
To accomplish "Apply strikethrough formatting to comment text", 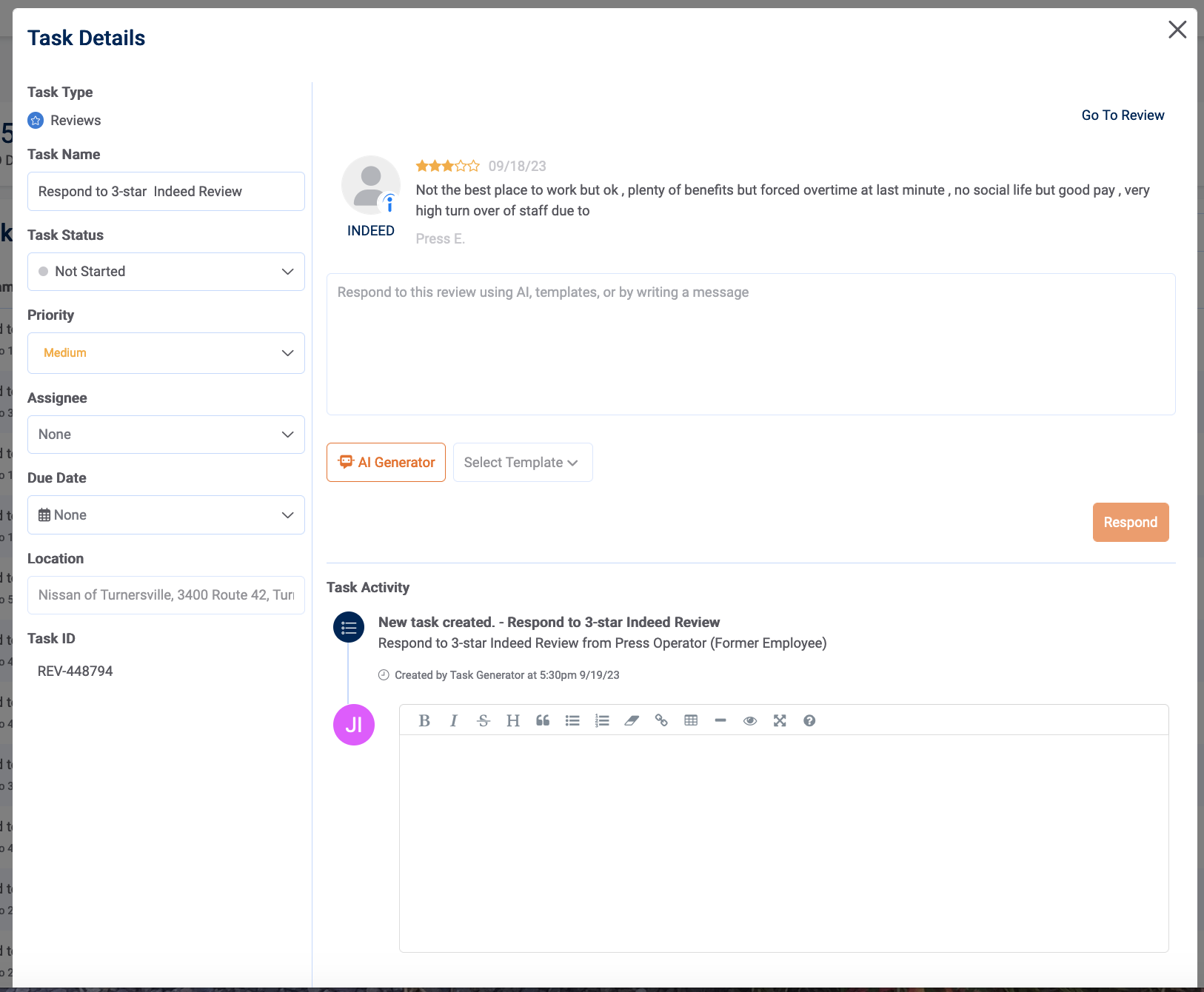I will [x=484, y=720].
